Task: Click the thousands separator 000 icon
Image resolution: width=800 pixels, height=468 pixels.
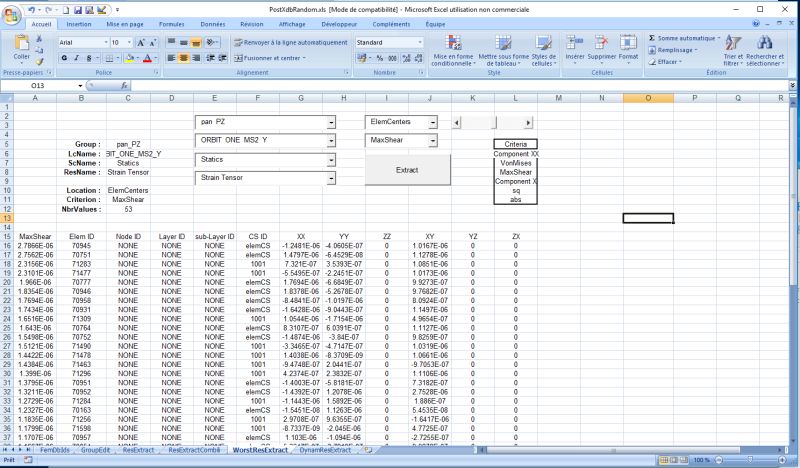Action: (x=392, y=58)
